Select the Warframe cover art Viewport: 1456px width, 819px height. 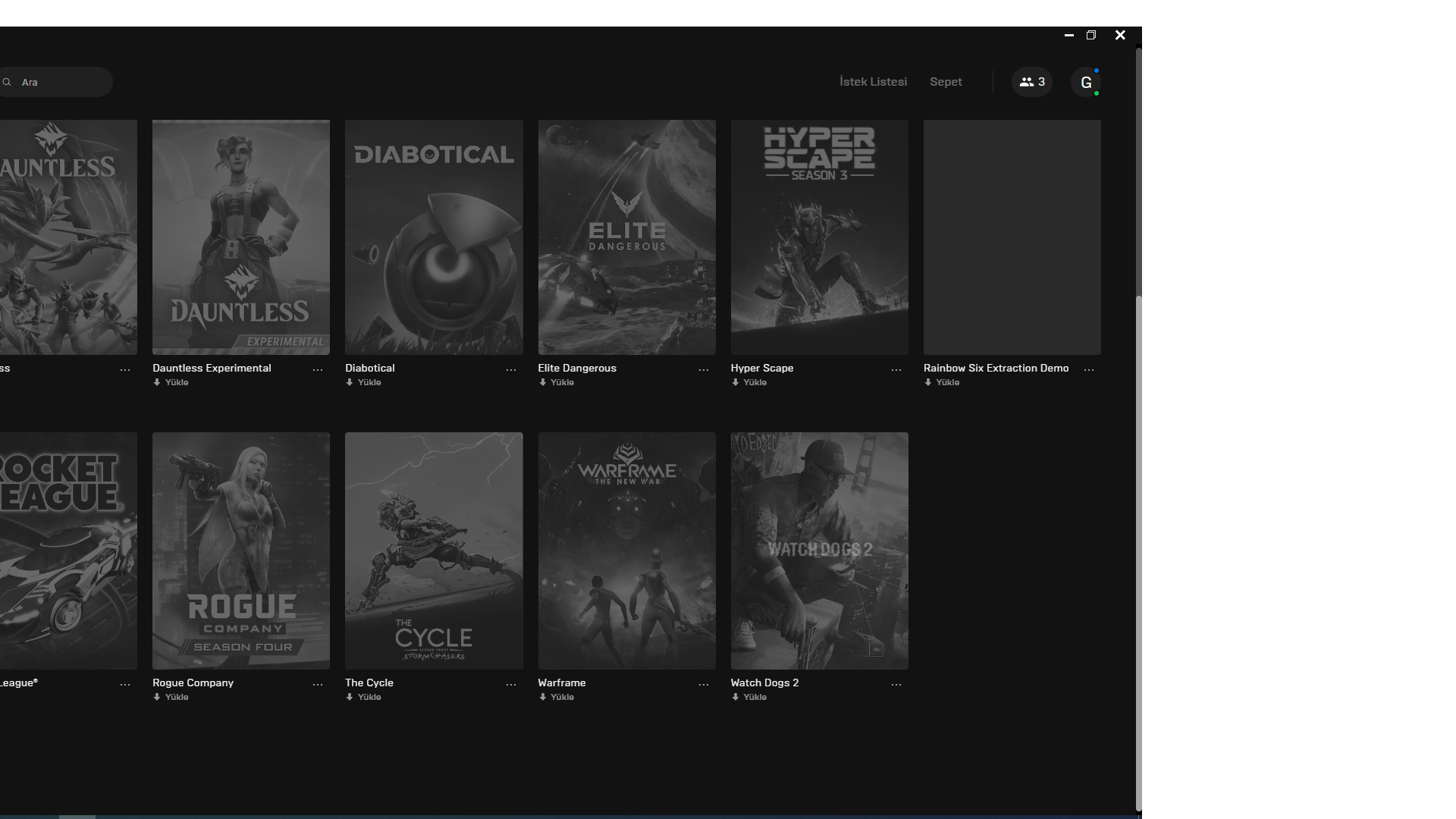pos(627,551)
